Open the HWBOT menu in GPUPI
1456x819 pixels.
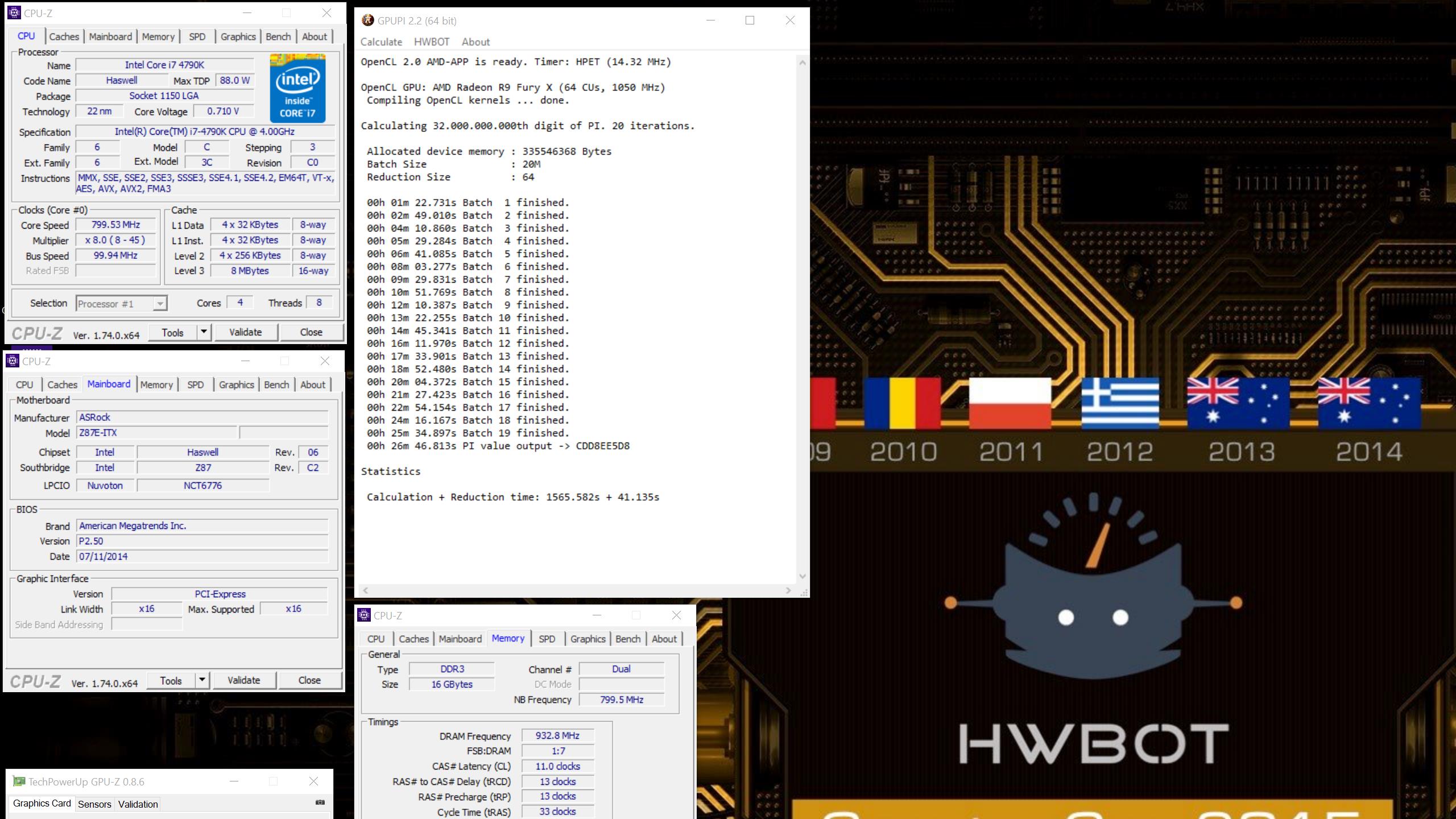click(432, 42)
